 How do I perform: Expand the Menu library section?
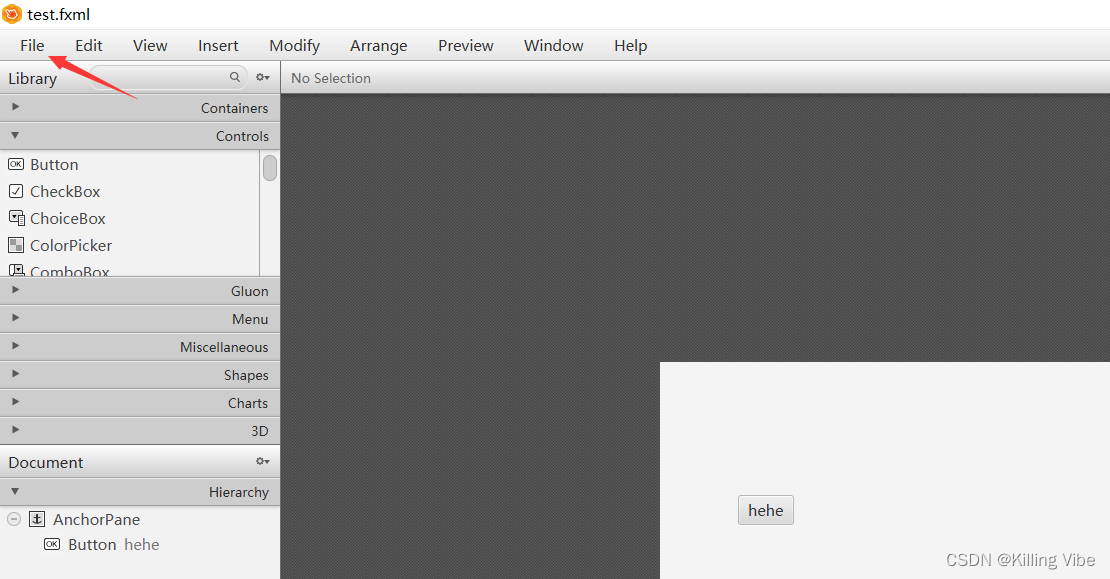140,319
